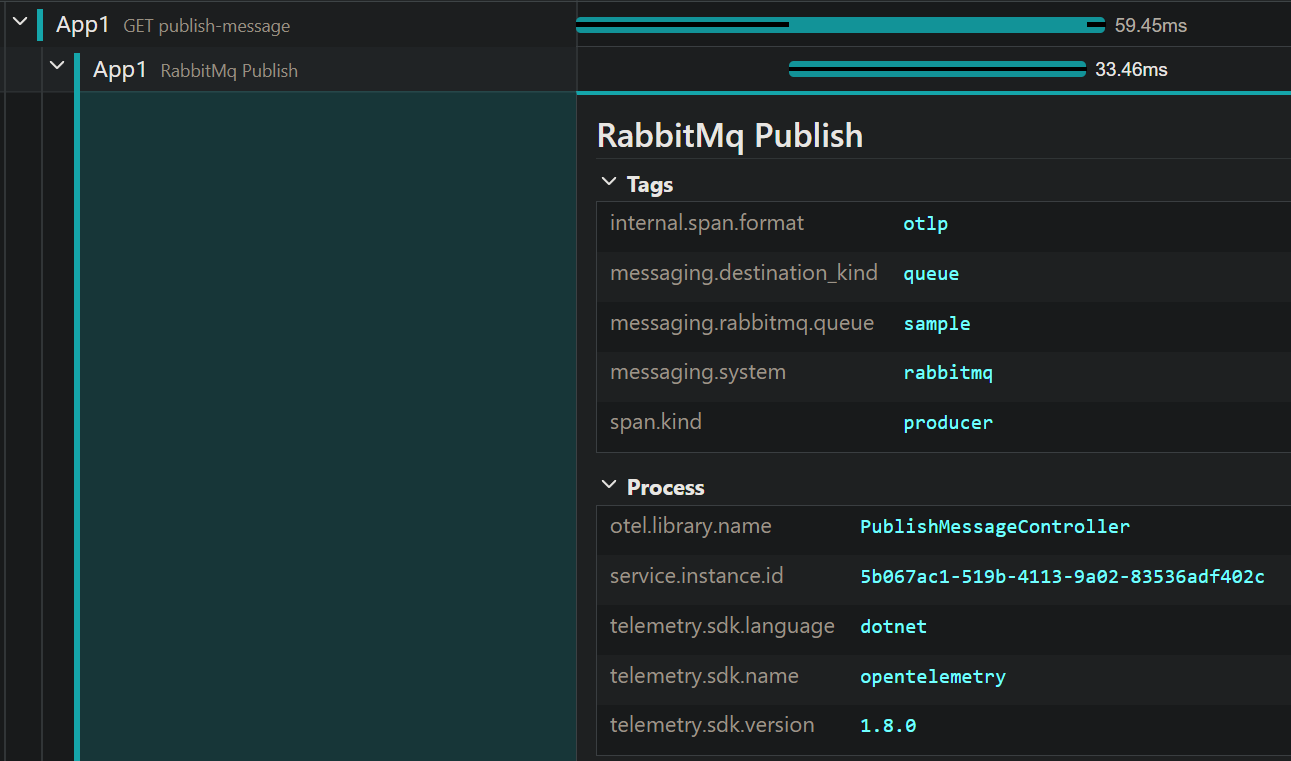Click the sample tag value
The width and height of the screenshot is (1291, 761).
pos(937,324)
